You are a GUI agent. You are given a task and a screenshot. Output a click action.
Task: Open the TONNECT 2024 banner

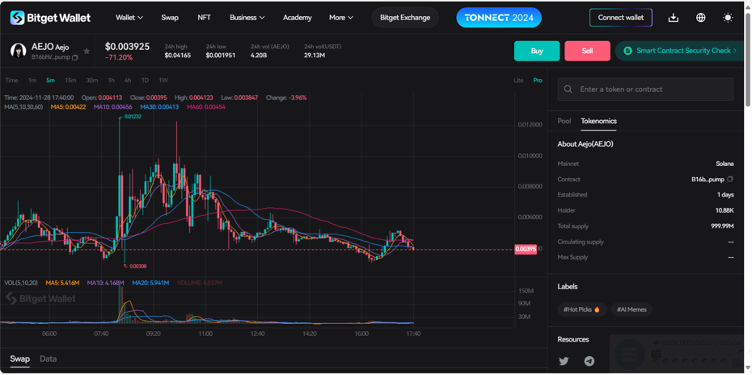coord(499,18)
